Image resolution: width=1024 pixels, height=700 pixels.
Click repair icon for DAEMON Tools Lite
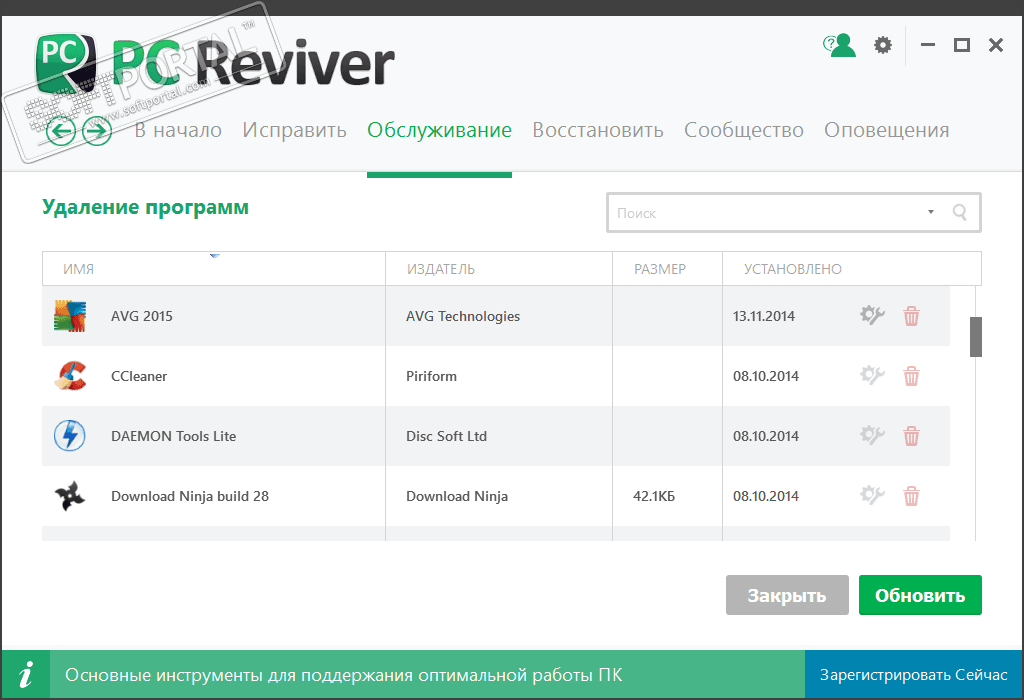[x=872, y=436]
